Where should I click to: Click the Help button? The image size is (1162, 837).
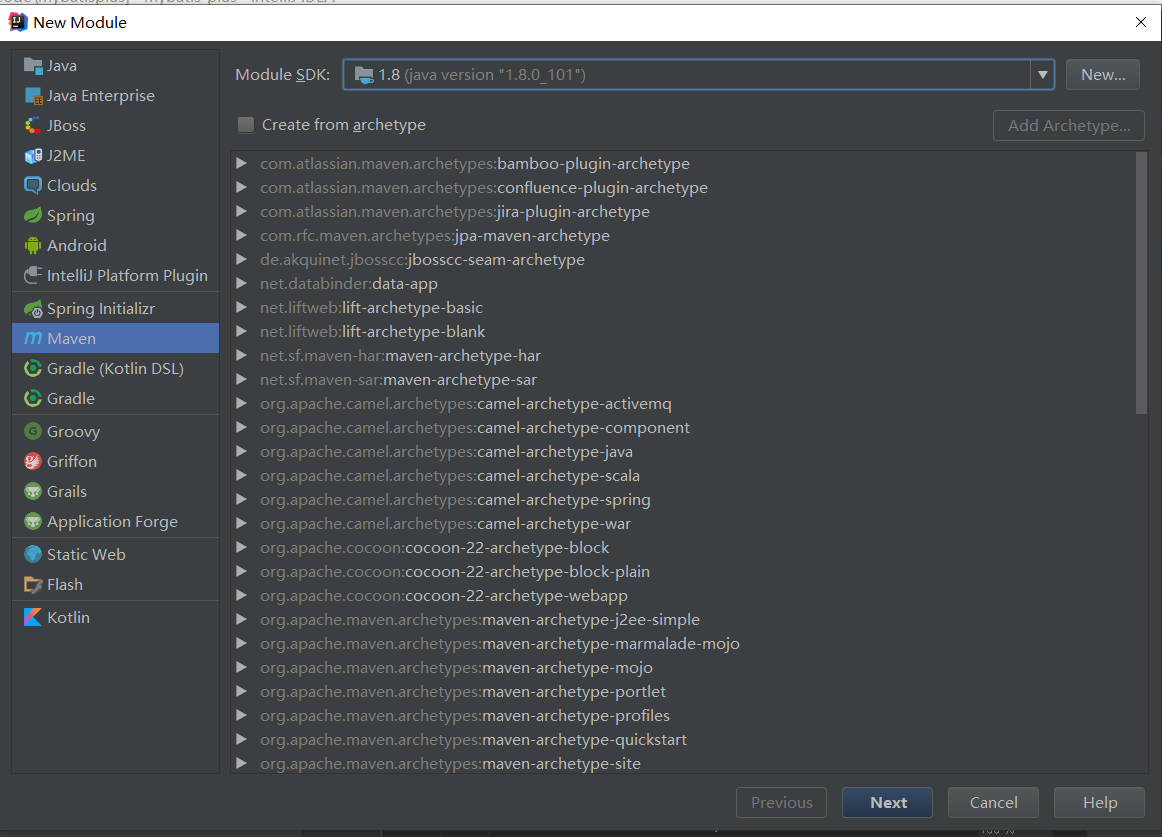(x=1099, y=802)
